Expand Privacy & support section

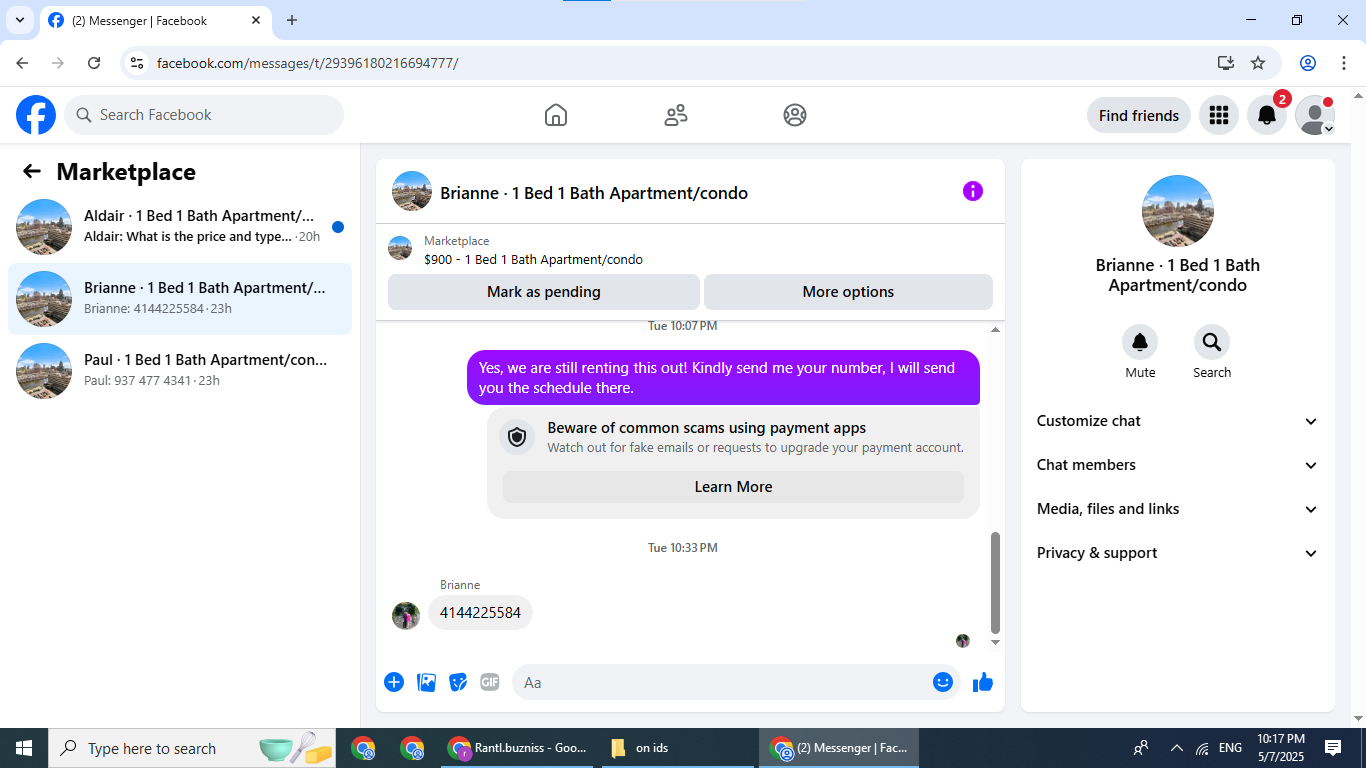[x=1178, y=553]
